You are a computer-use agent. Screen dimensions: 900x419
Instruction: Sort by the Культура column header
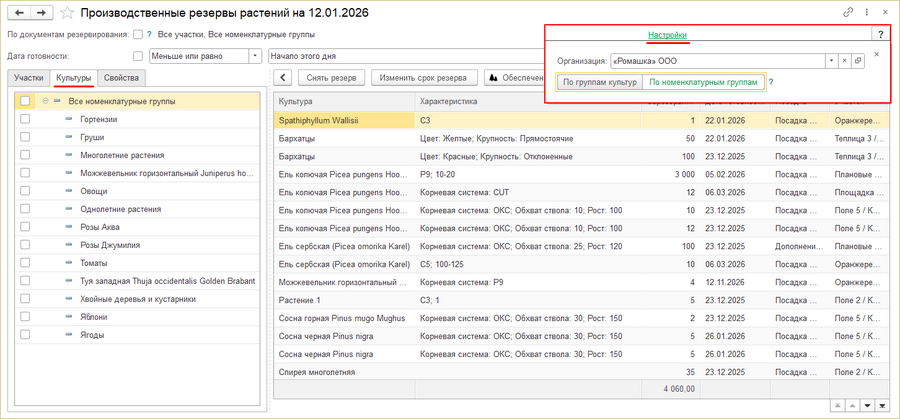tap(344, 101)
